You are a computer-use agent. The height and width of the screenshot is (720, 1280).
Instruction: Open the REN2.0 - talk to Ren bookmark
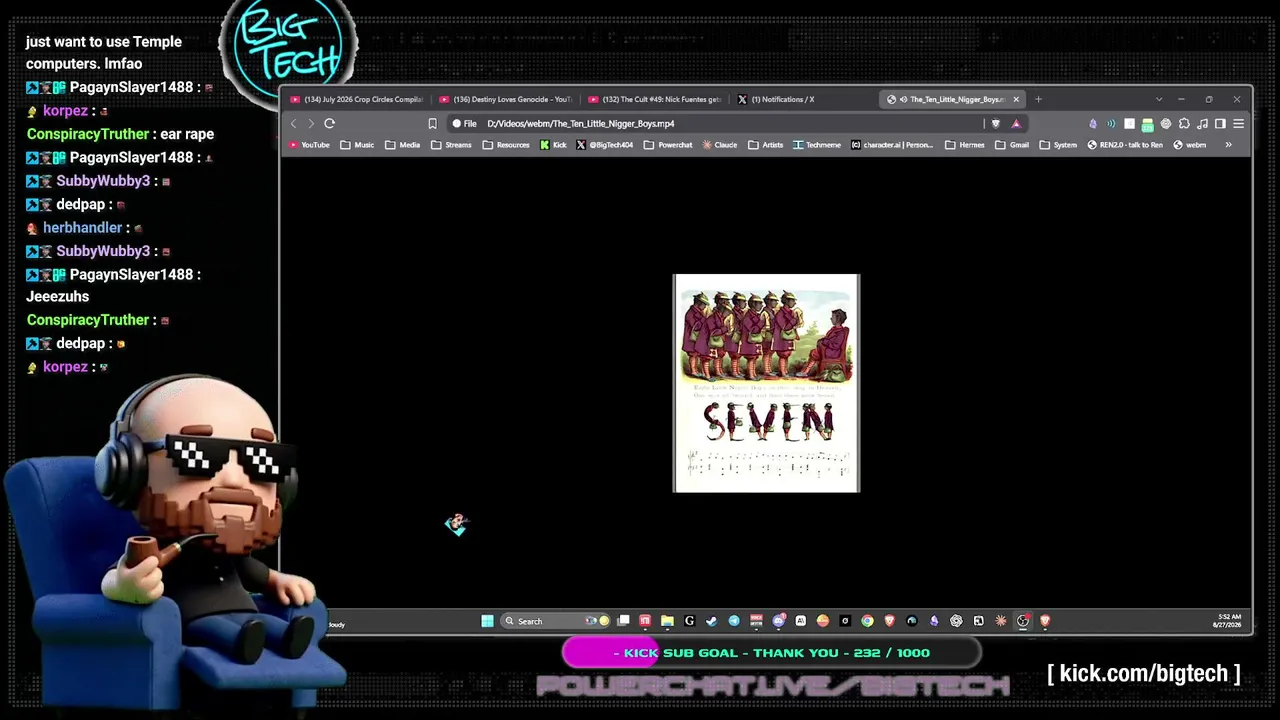pos(1125,145)
